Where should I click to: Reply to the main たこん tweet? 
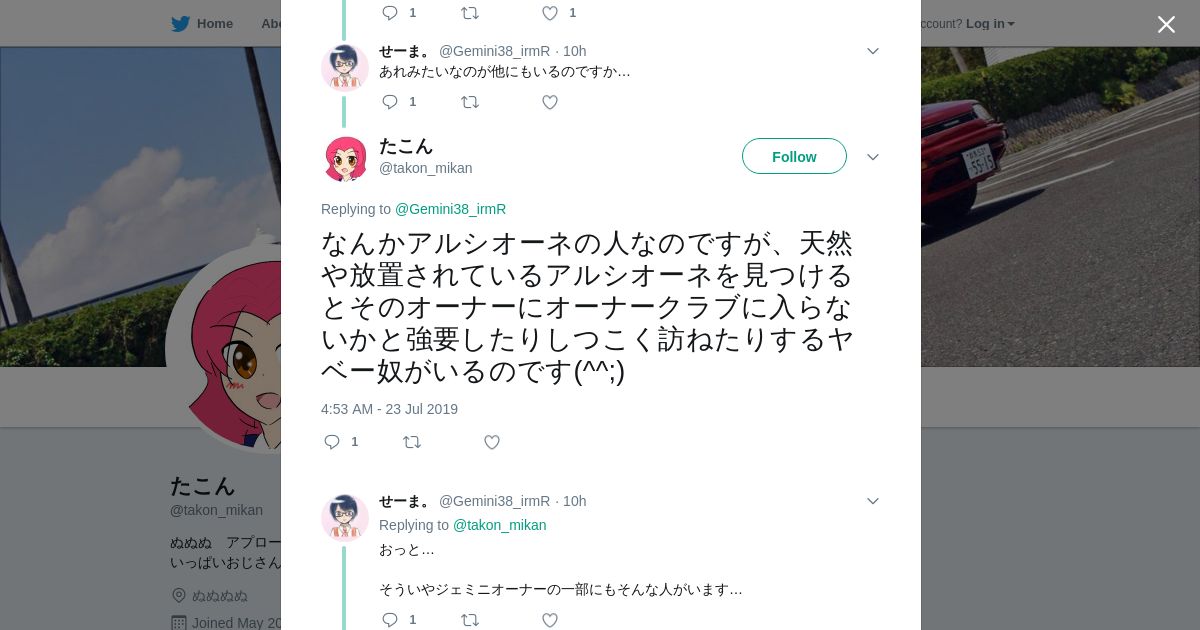click(x=332, y=442)
